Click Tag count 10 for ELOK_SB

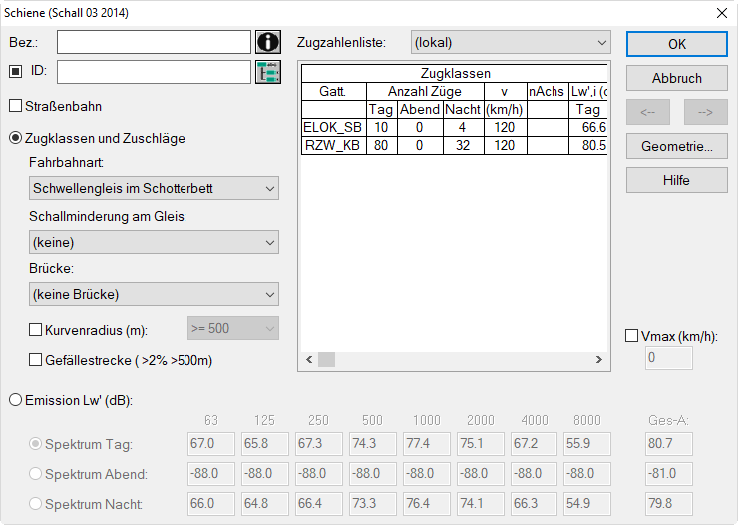click(x=382, y=127)
